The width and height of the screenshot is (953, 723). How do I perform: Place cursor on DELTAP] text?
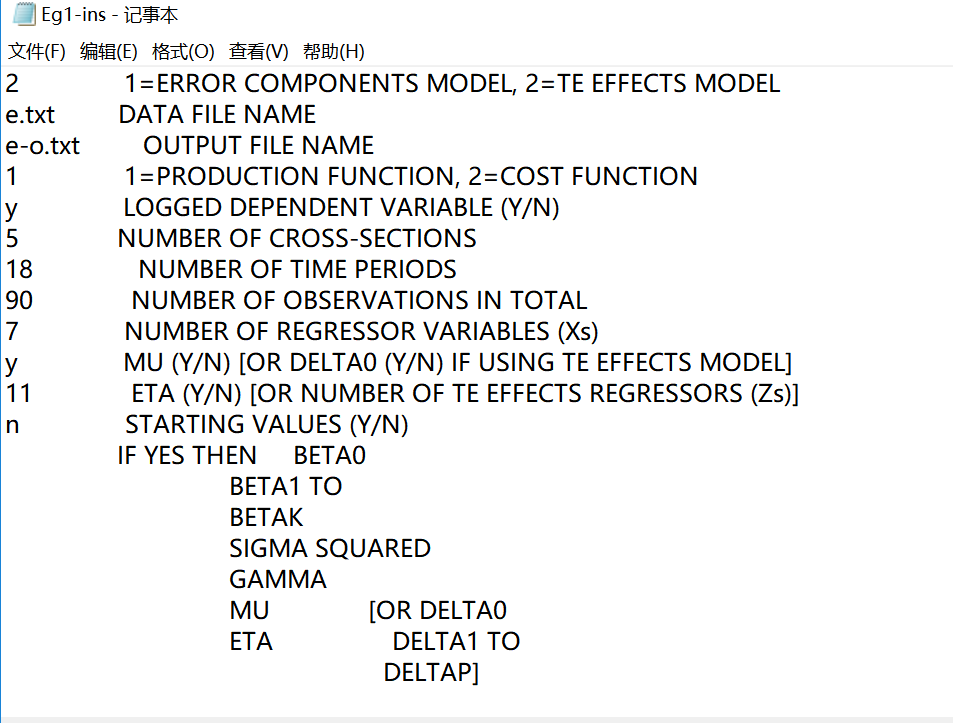tap(431, 673)
